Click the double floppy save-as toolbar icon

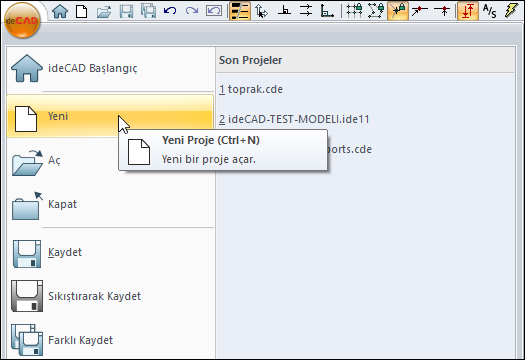(x=148, y=11)
